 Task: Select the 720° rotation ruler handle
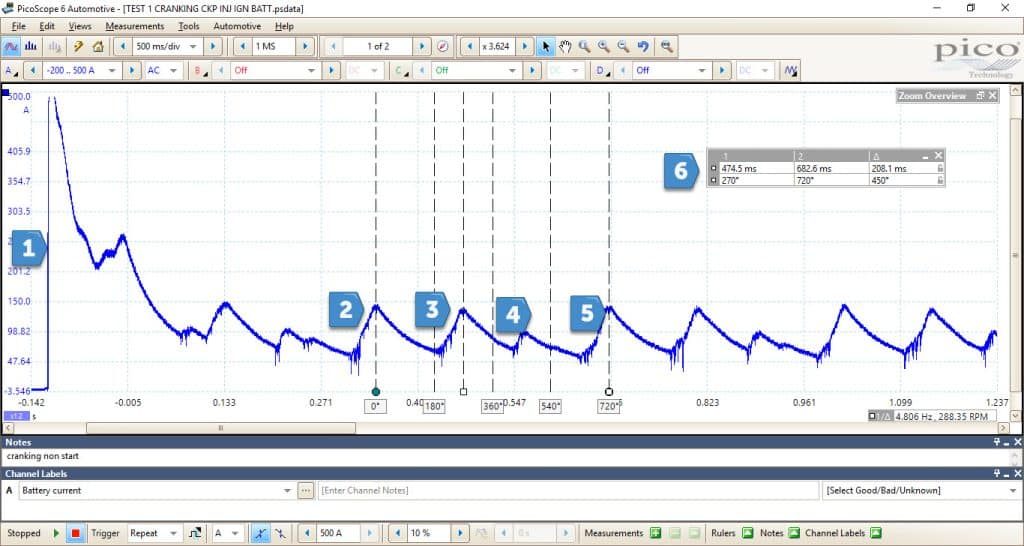pyautogui.click(x=609, y=392)
